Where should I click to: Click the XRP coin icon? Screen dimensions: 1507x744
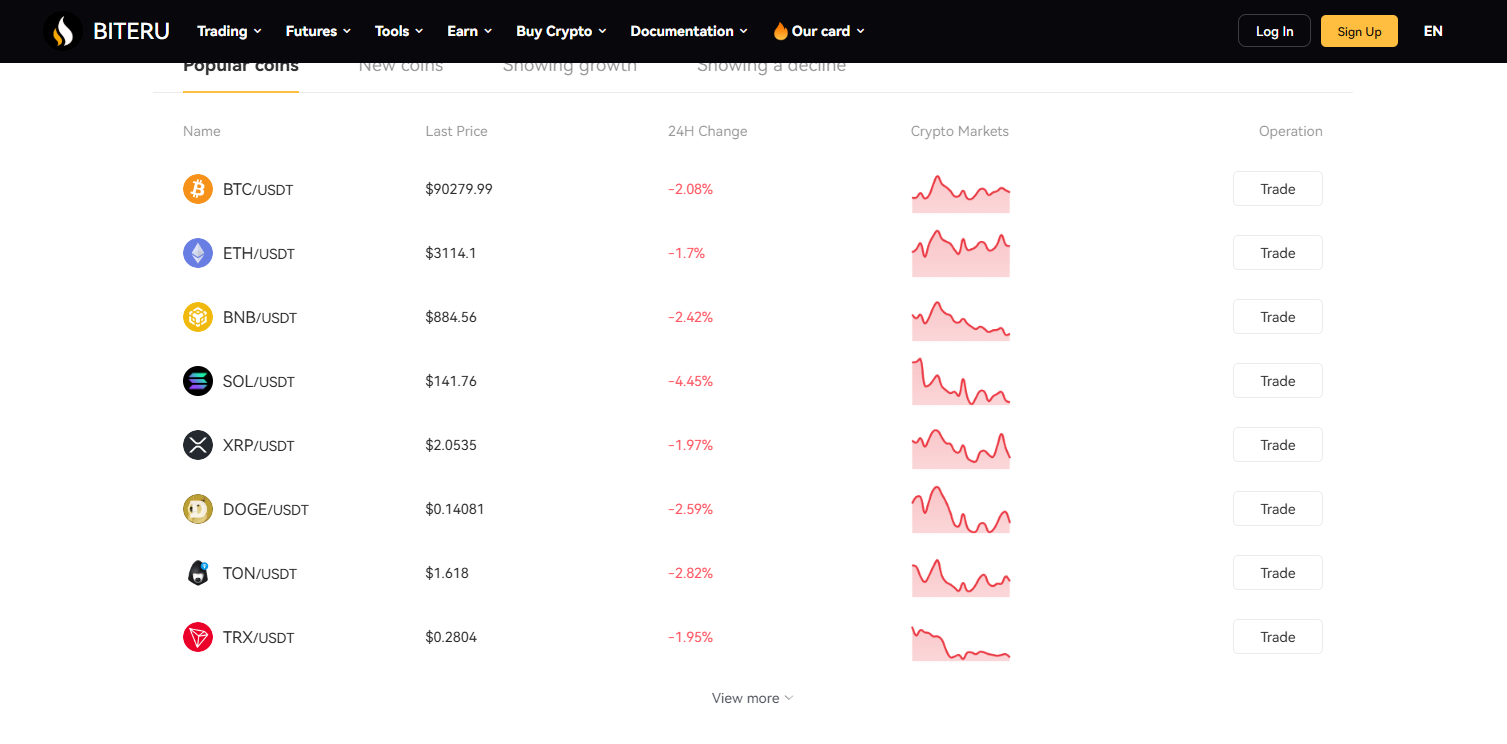(198, 445)
